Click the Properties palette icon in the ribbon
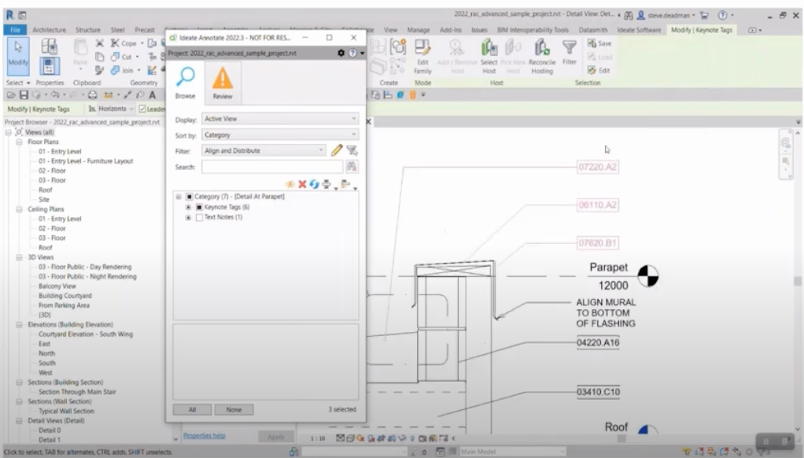 49,67
